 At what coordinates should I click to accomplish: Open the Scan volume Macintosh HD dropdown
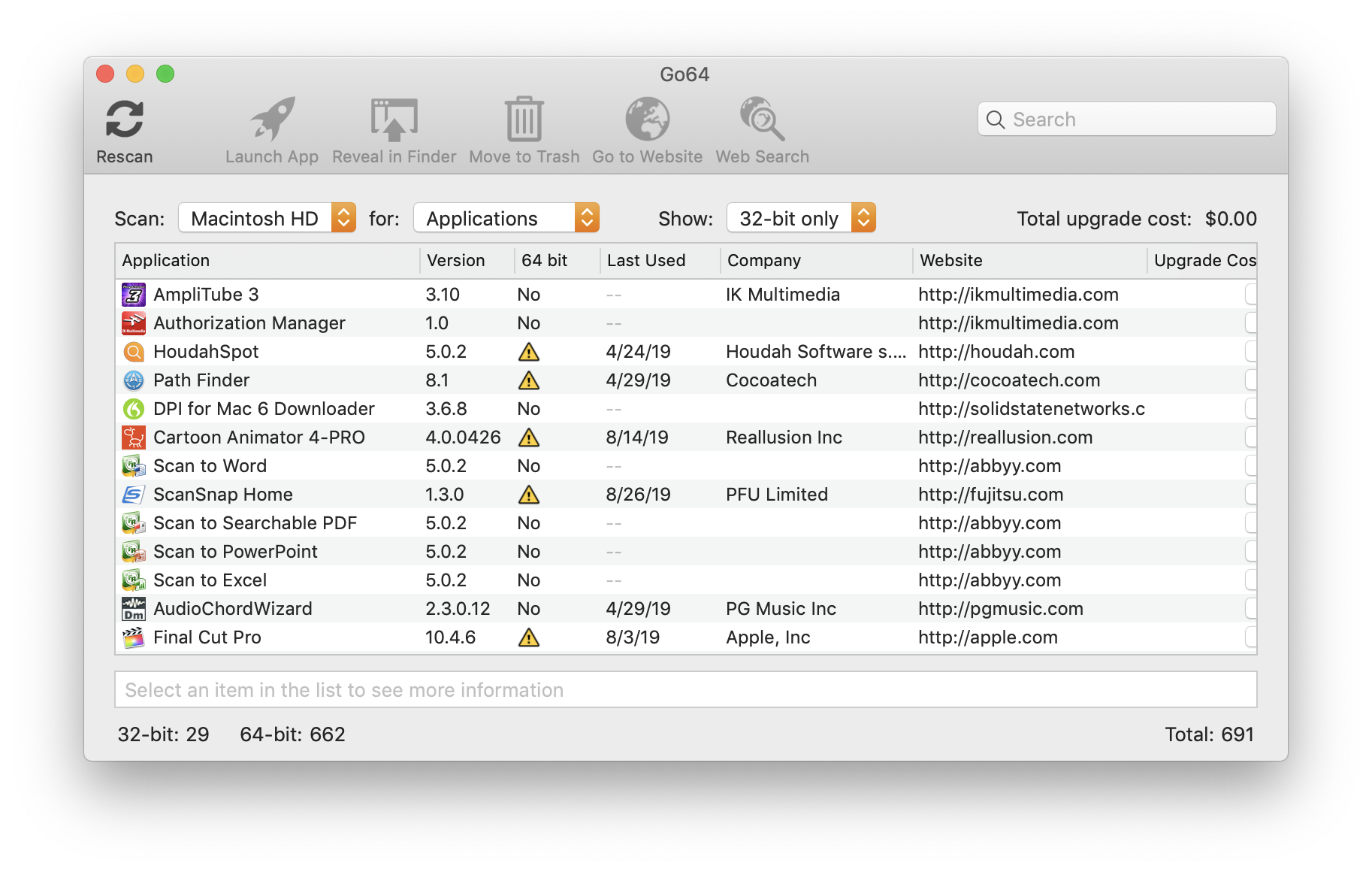point(267,218)
